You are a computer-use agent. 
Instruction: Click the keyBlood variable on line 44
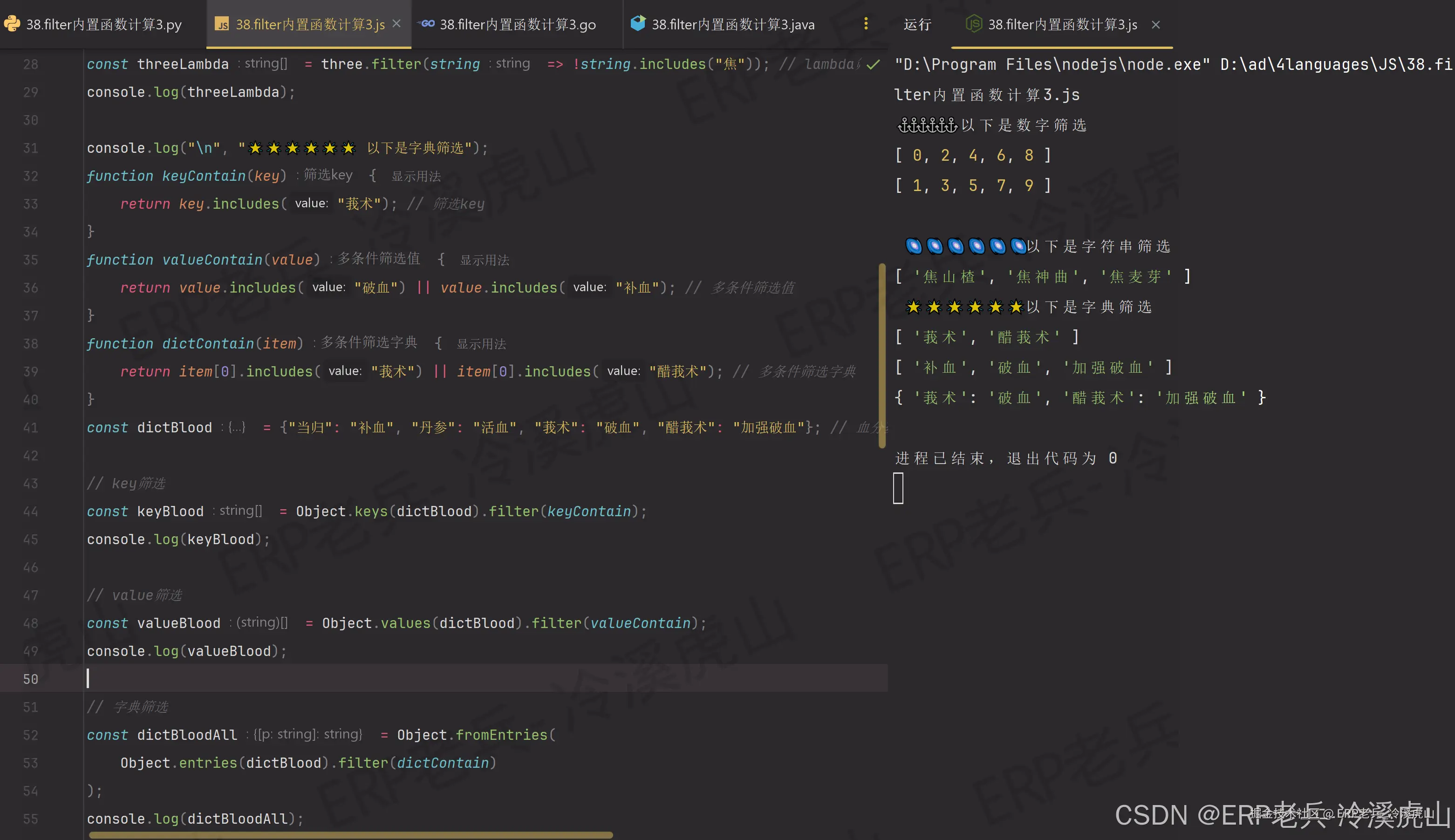[x=170, y=511]
